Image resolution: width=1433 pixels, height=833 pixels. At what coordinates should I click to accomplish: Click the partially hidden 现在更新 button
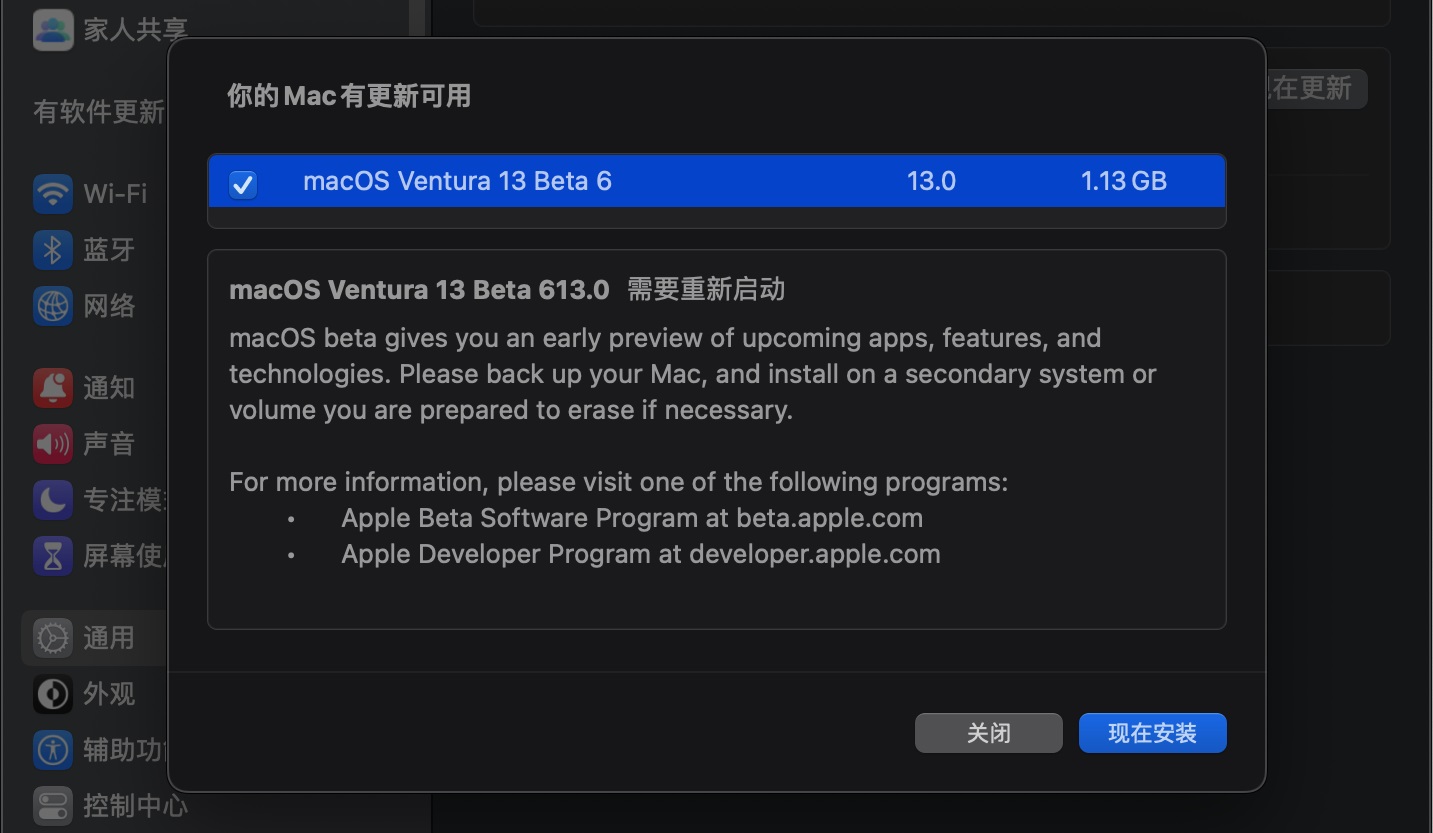(1316, 88)
